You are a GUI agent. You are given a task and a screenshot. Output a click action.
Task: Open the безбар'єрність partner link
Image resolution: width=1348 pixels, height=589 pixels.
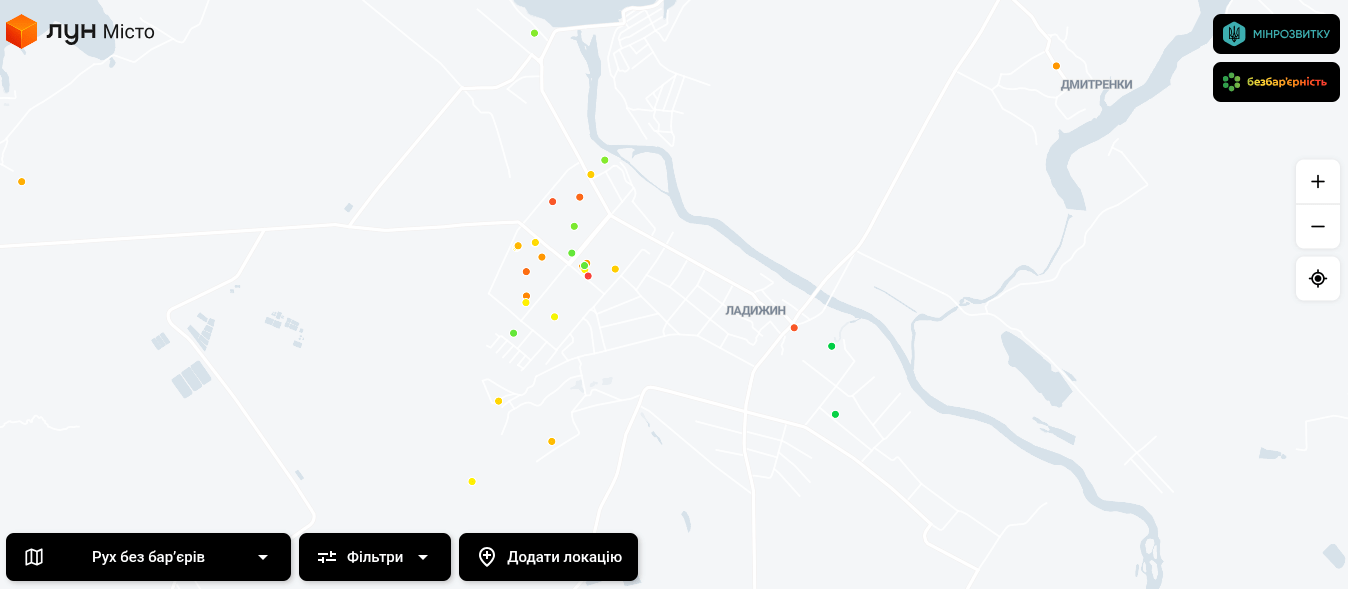pos(1276,82)
